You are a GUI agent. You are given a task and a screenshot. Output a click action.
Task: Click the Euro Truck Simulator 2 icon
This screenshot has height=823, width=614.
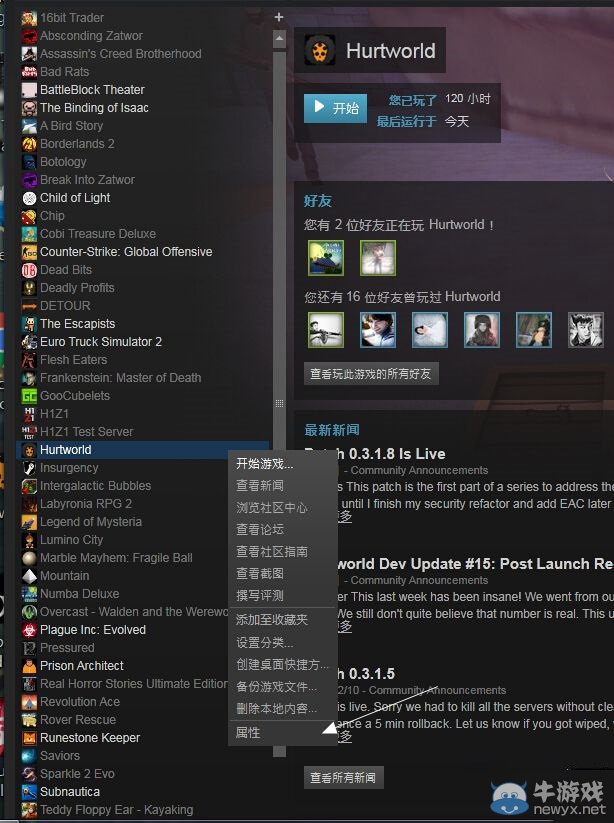30,342
